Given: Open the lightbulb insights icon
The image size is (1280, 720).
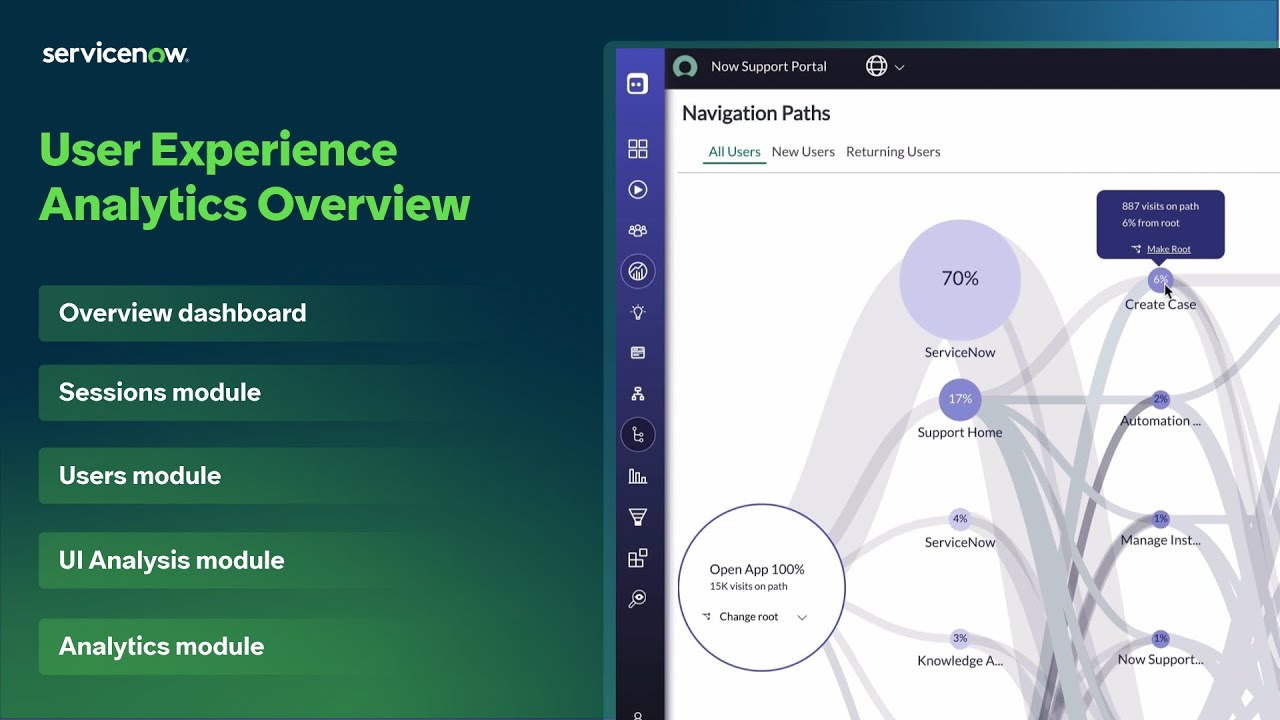Looking at the screenshot, I should coord(637,312).
